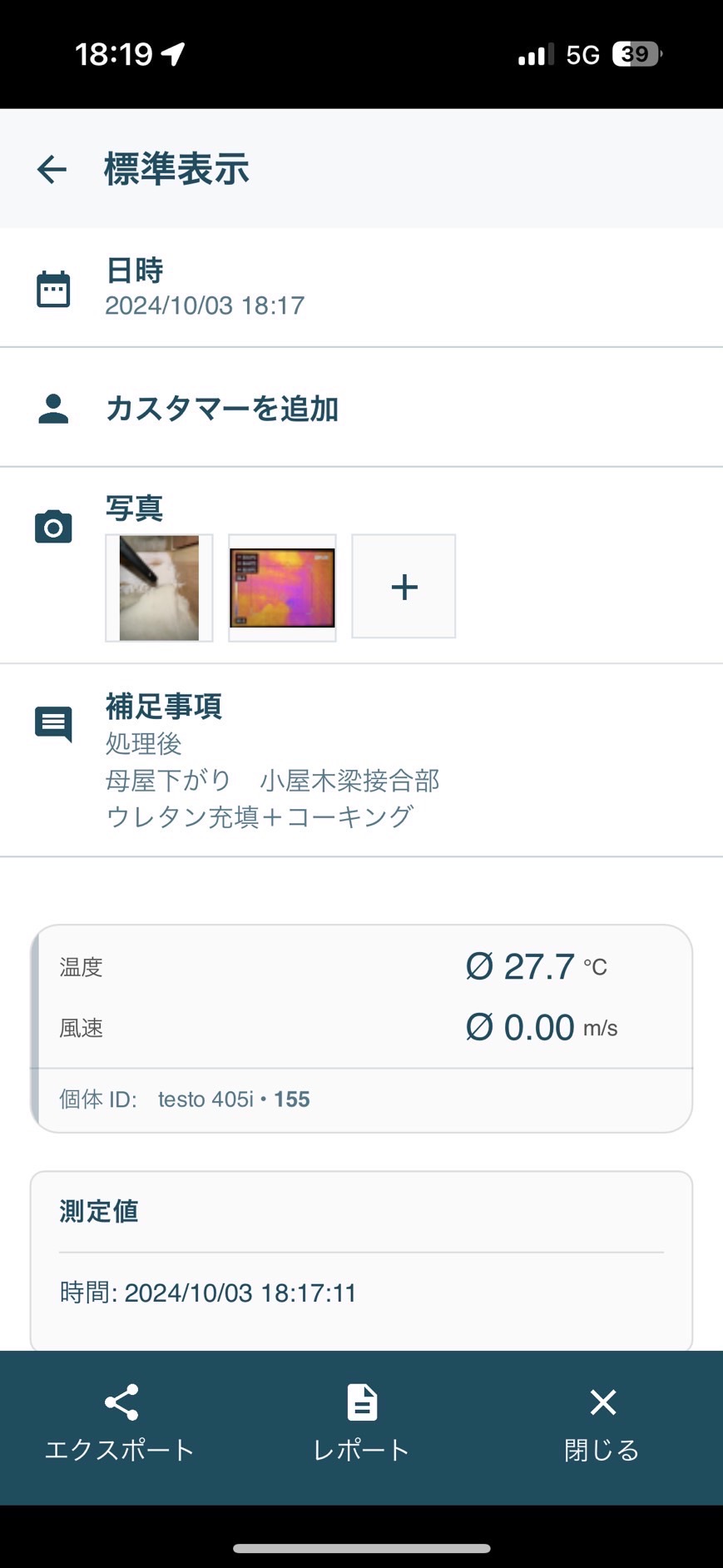Image resolution: width=723 pixels, height=1568 pixels.
Task: Tap the 日時 date value 2024/10/03 18:17
Action: (x=205, y=305)
